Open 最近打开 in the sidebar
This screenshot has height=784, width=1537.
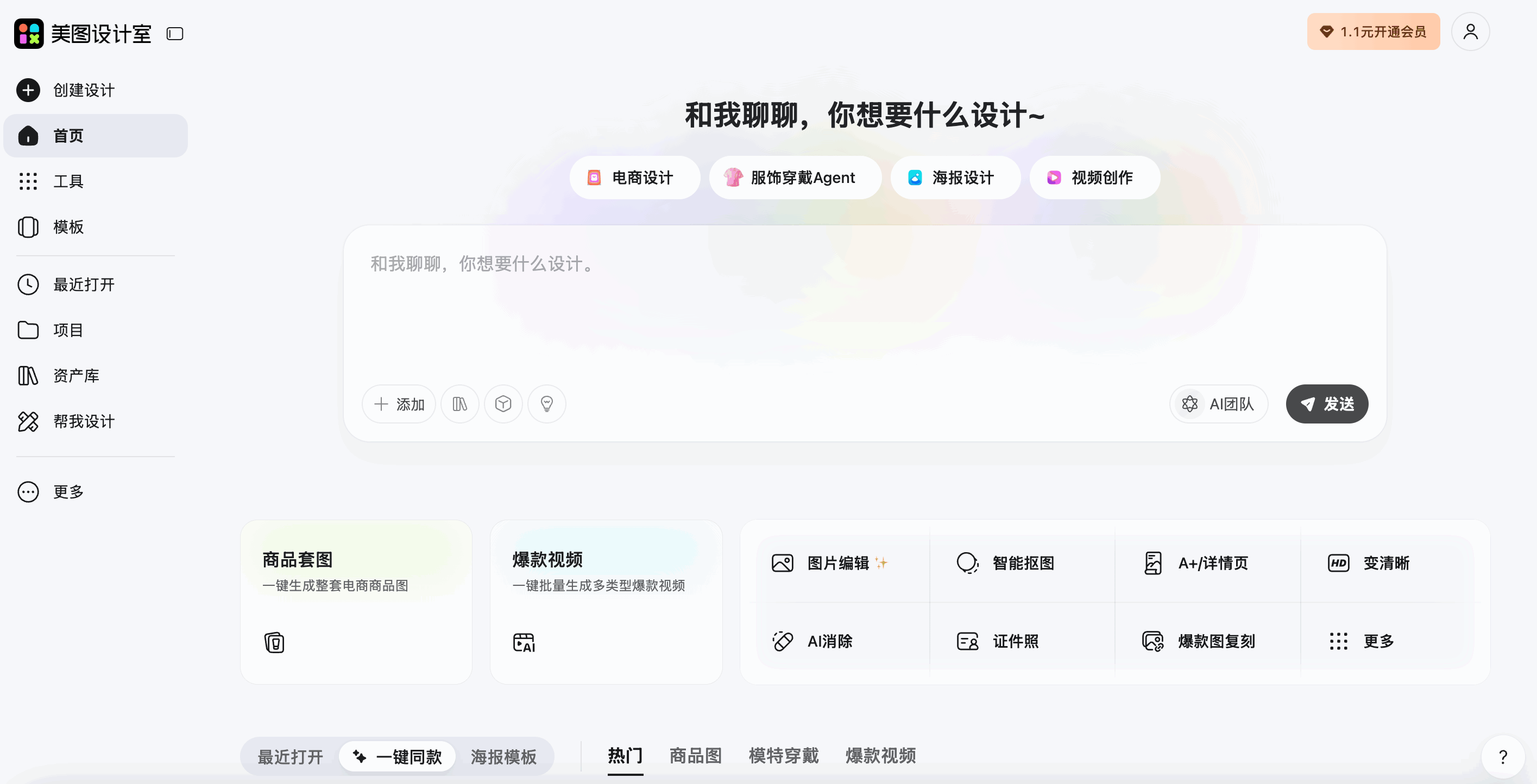pyautogui.click(x=96, y=284)
